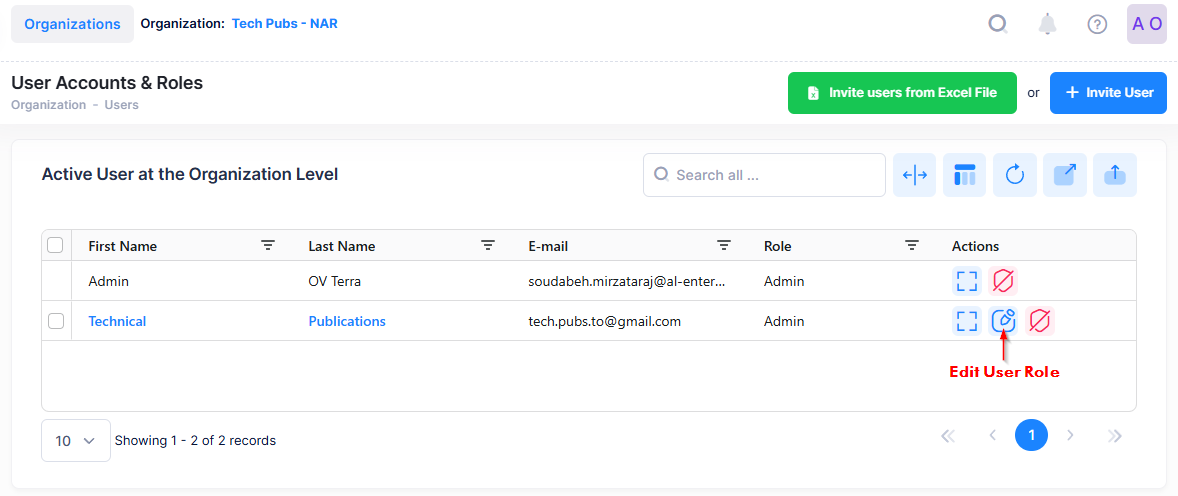The image size is (1178, 496).
Task: Open the Organizations tab
Action: coord(72,24)
